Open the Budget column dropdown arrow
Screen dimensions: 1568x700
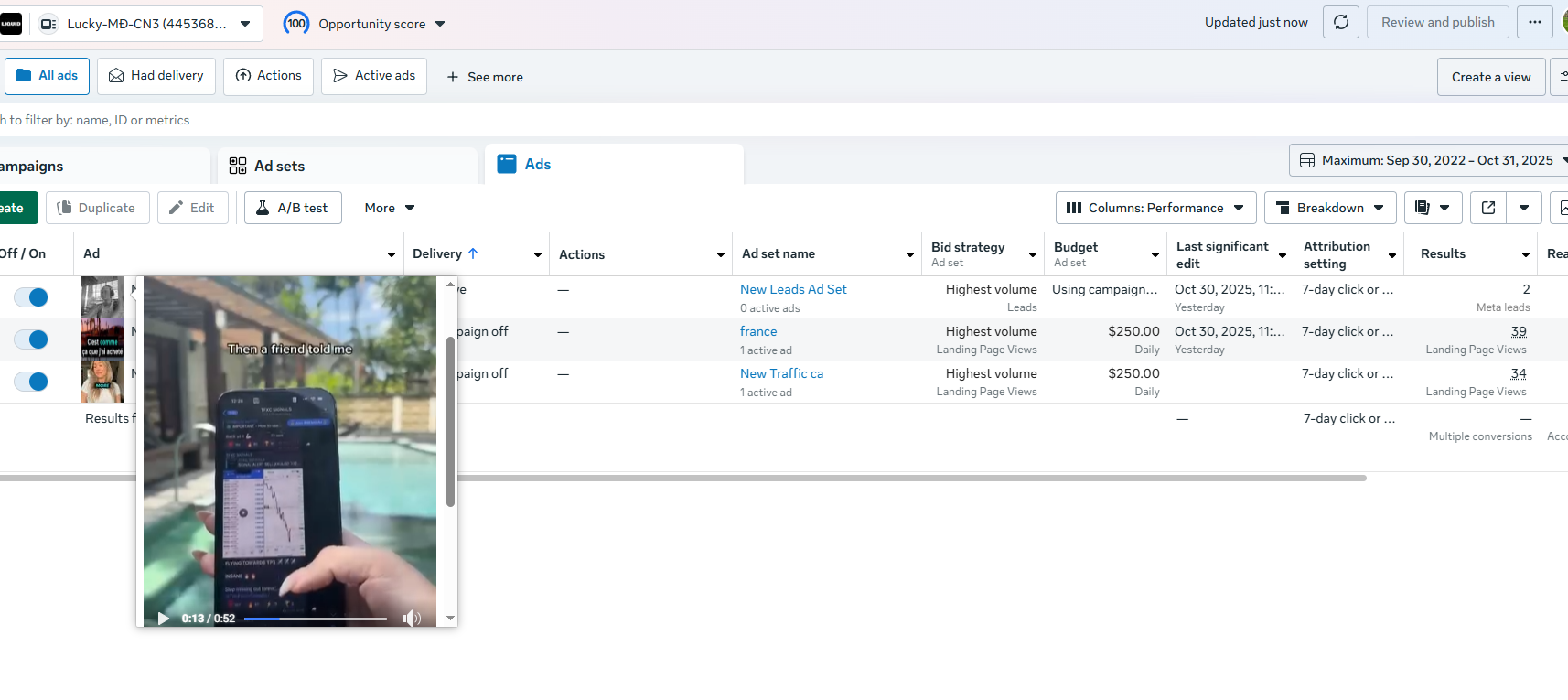point(1155,254)
